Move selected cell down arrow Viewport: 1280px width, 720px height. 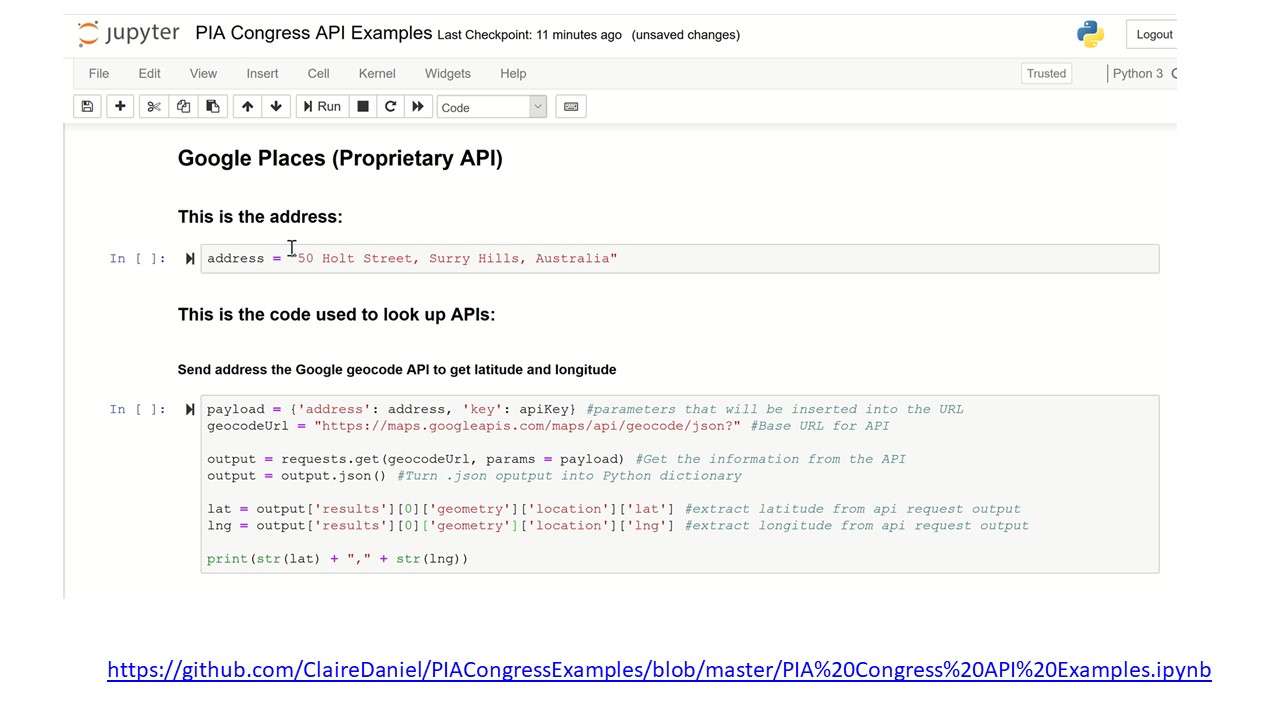pos(276,106)
